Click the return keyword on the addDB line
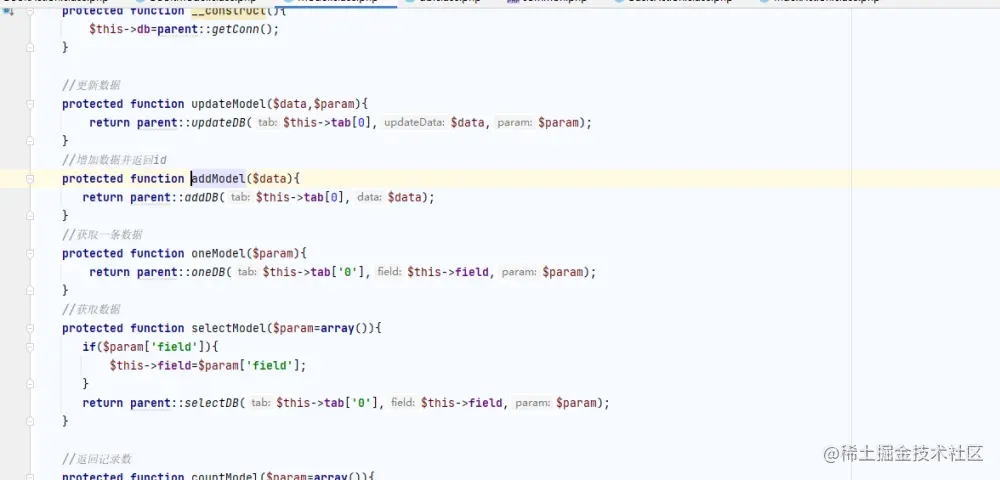 [x=103, y=198]
